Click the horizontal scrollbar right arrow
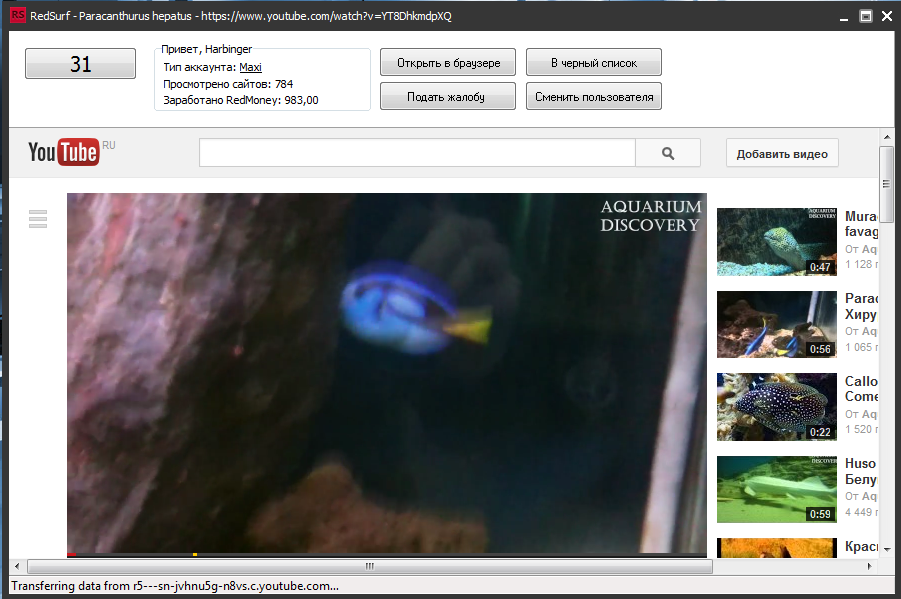Viewport: 901px width, 599px height. (869, 566)
